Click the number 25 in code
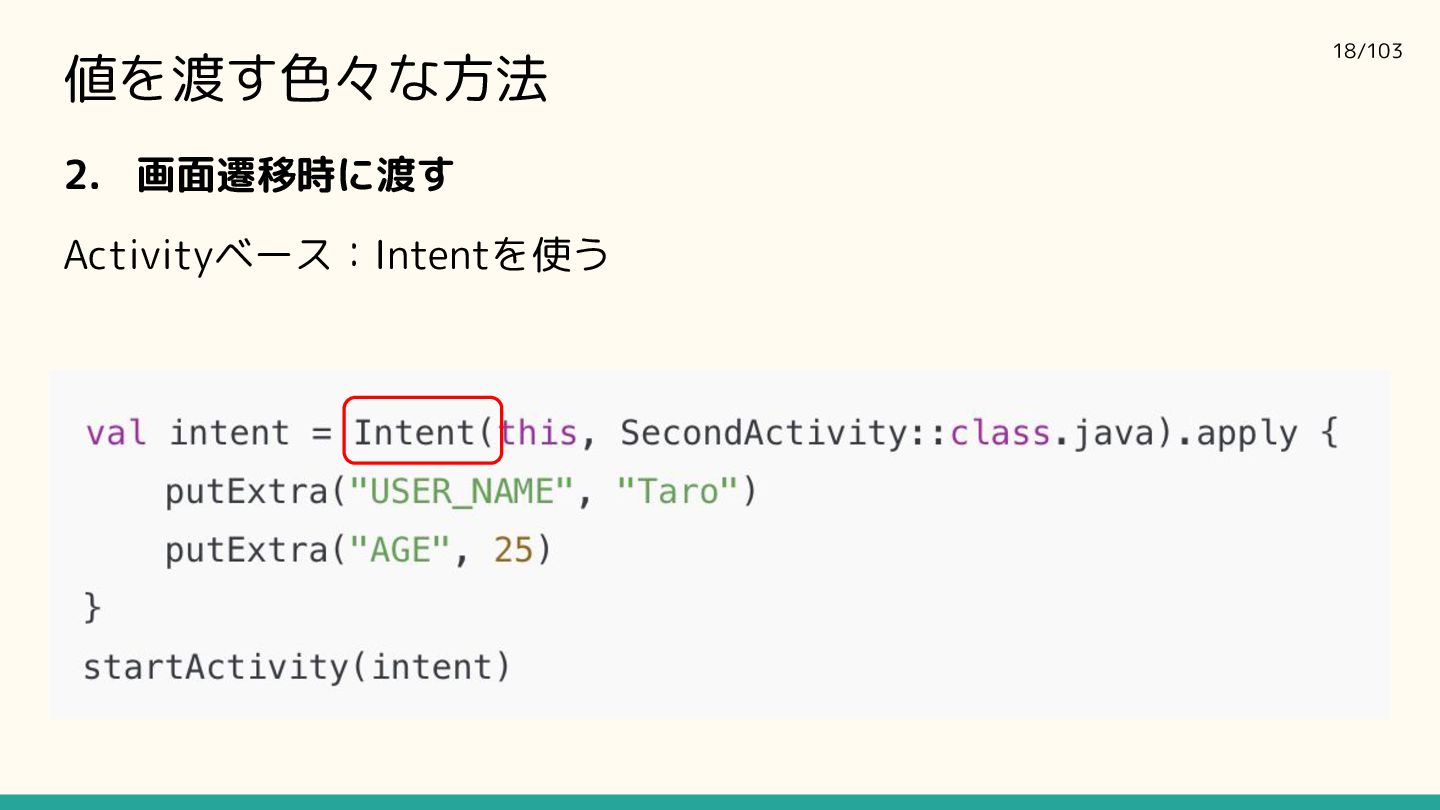The width and height of the screenshot is (1440, 810). point(514,550)
